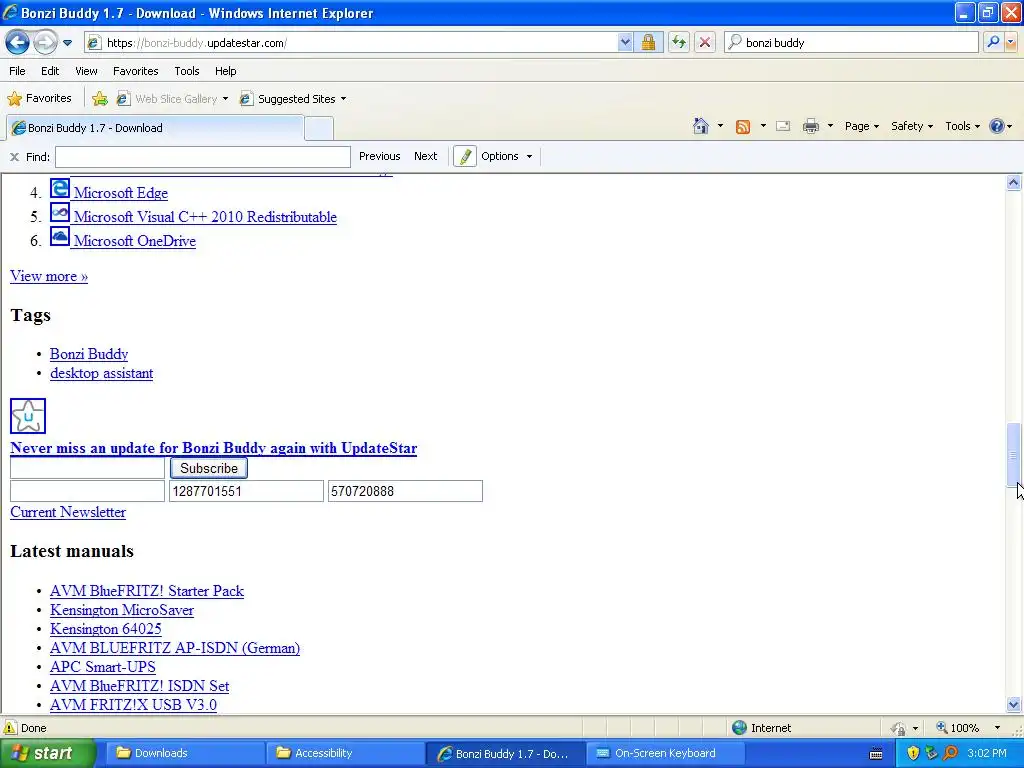
Task: Click the Read Mail icon
Action: [783, 126]
